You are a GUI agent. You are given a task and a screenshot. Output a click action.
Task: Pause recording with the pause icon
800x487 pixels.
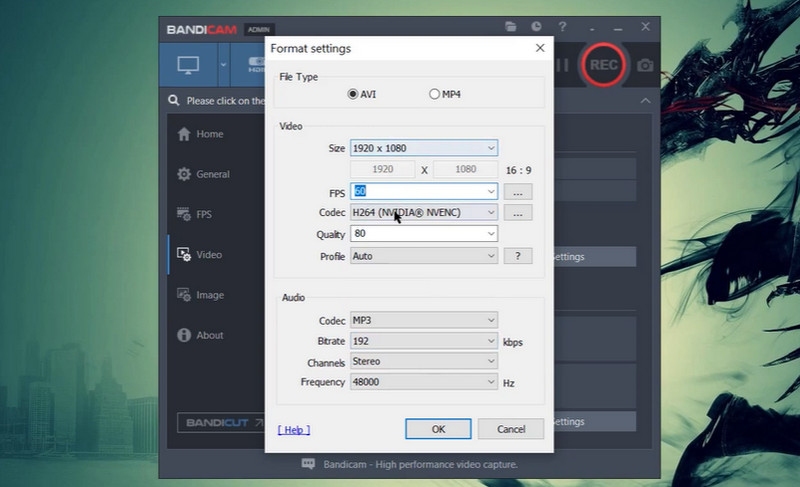[x=562, y=65]
